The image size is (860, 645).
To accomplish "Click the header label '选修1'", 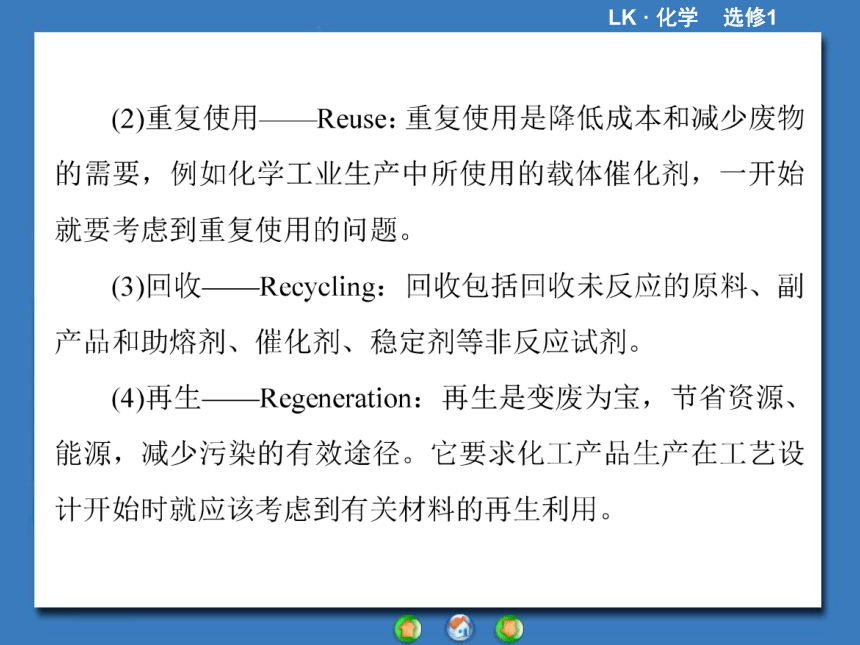I will [750, 18].
